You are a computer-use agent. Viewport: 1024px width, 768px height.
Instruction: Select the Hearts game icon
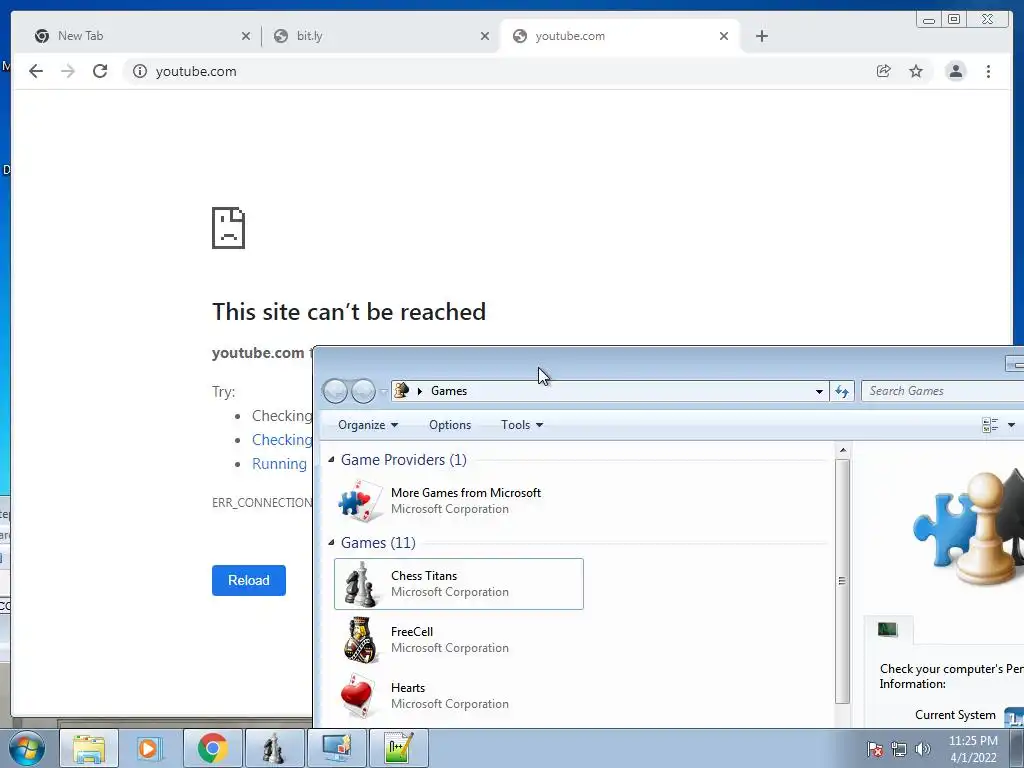[x=358, y=696]
